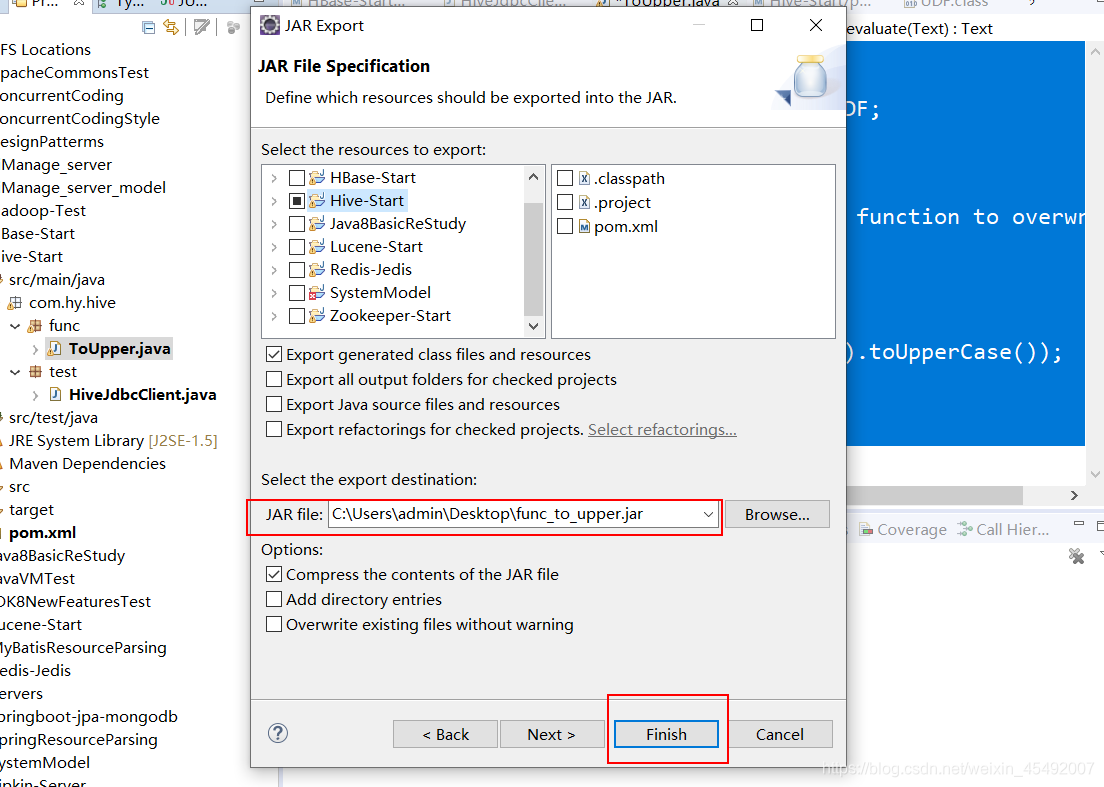Expand the Lucene-Start project node

(x=275, y=247)
